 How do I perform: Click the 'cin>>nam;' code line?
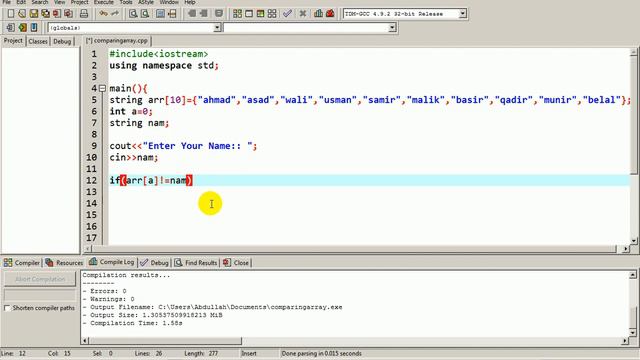pos(134,157)
